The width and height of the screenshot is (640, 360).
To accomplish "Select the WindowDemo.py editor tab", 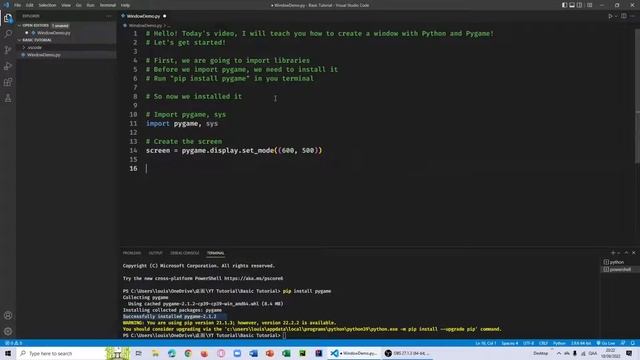I will pyautogui.click(x=144, y=16).
